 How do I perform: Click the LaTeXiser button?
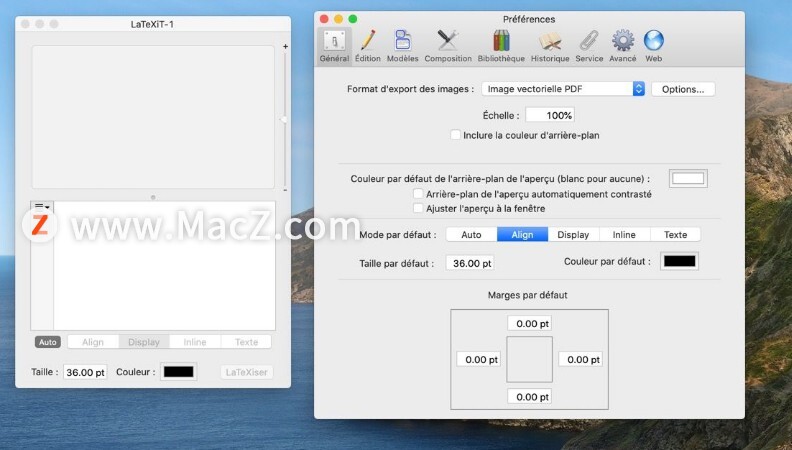[246, 372]
